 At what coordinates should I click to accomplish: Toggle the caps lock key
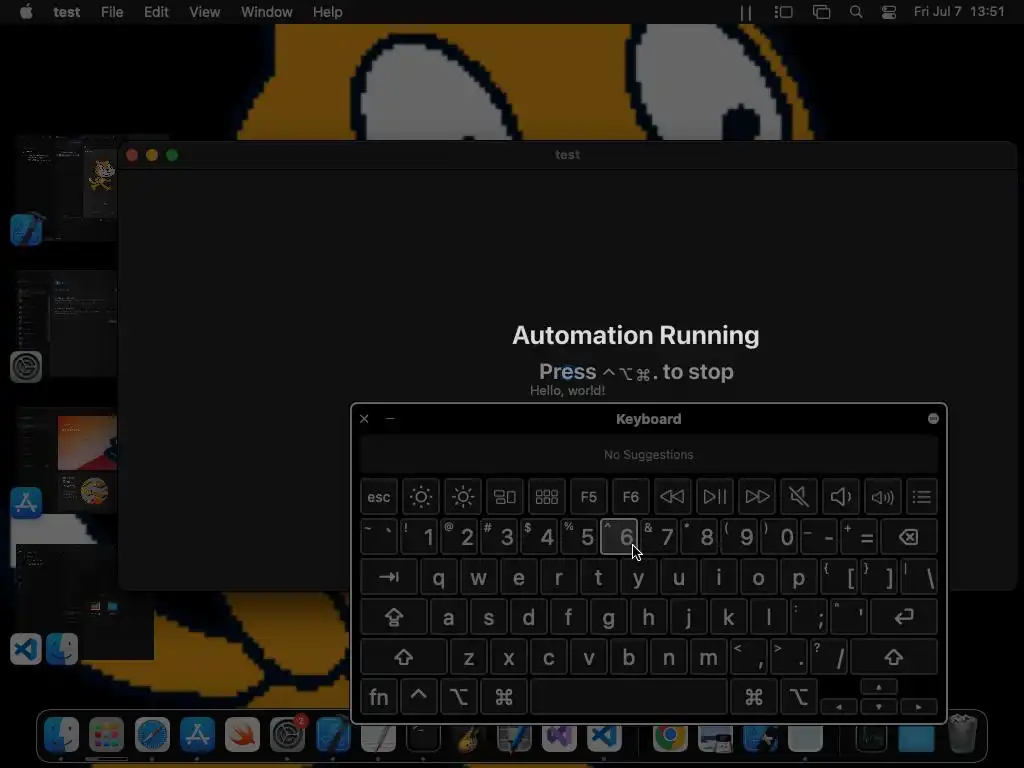(x=394, y=616)
